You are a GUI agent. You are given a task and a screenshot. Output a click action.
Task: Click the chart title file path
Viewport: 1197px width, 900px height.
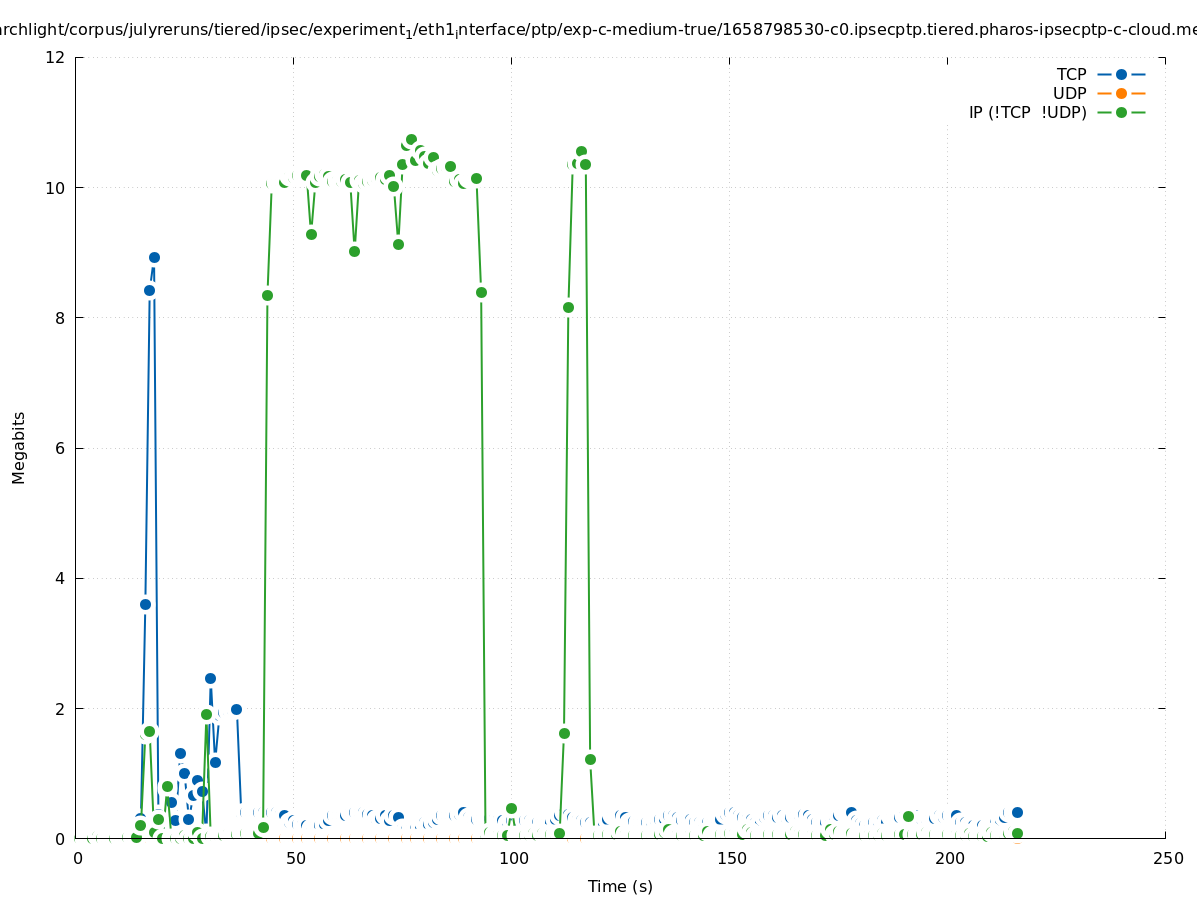click(598, 29)
